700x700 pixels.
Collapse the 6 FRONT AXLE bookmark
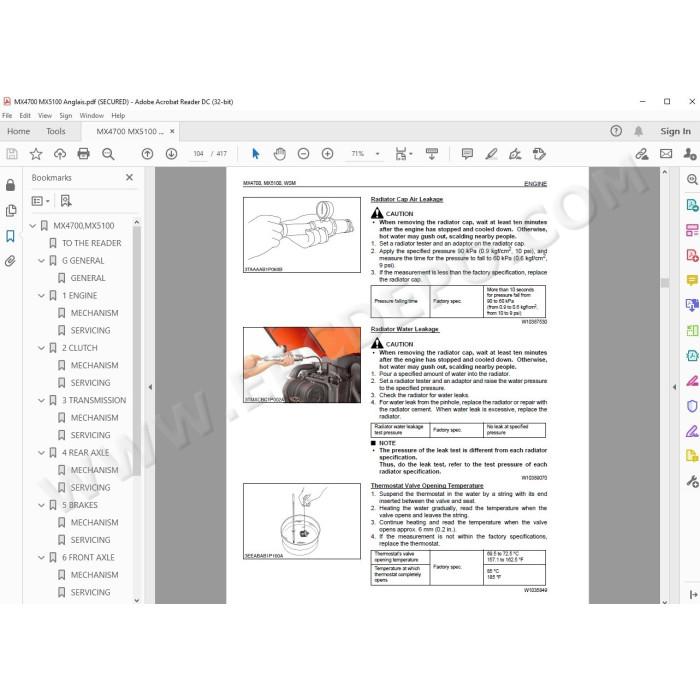click(x=41, y=557)
